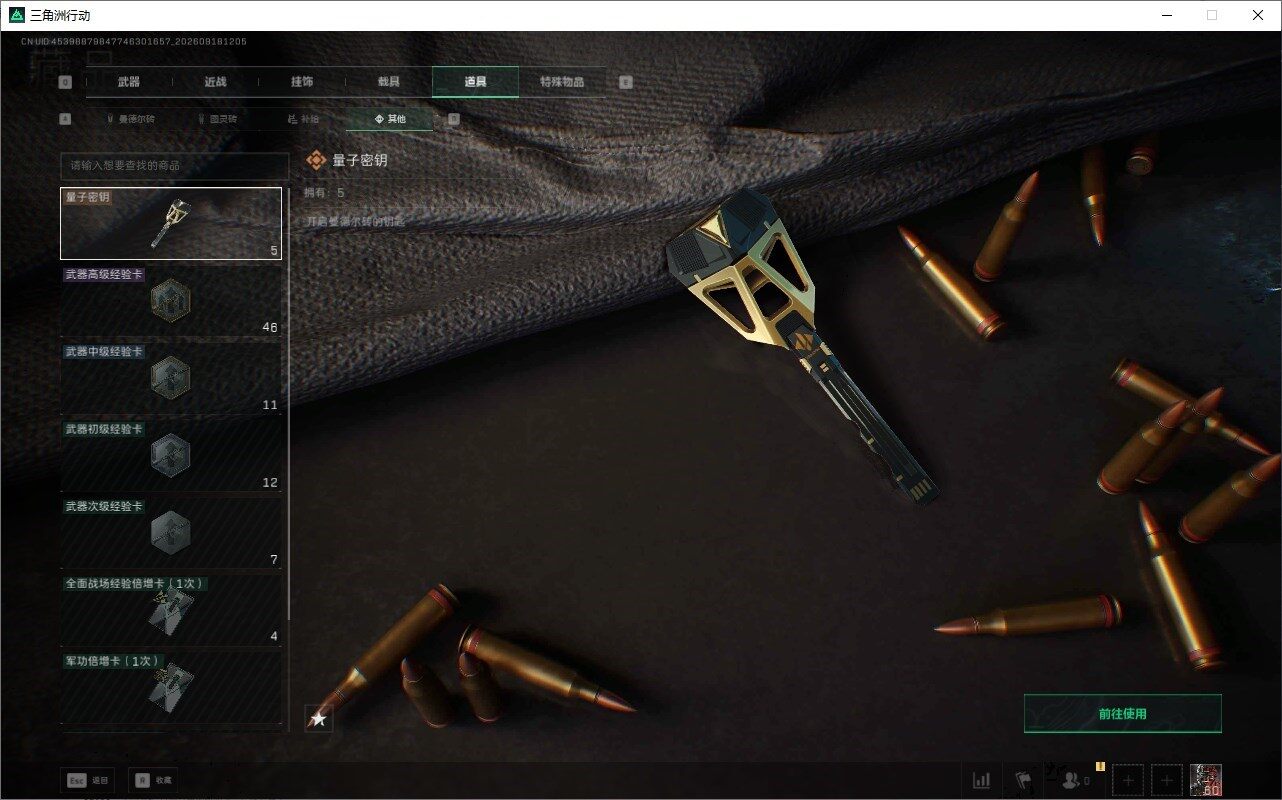Open the 挂饰 tab
This screenshot has width=1282, height=800.
tap(302, 82)
